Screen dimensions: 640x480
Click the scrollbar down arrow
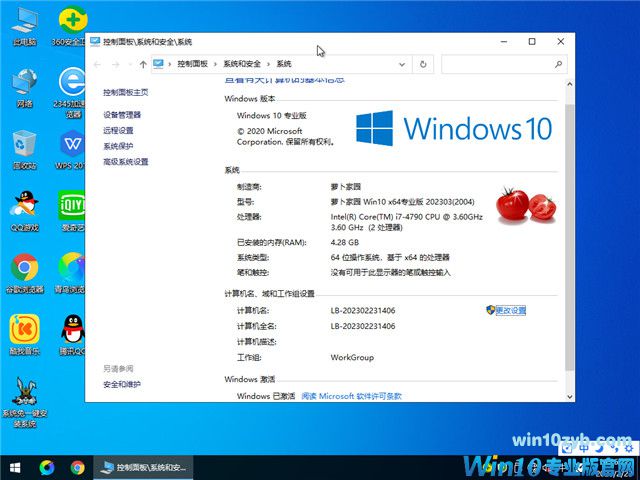click(569, 396)
